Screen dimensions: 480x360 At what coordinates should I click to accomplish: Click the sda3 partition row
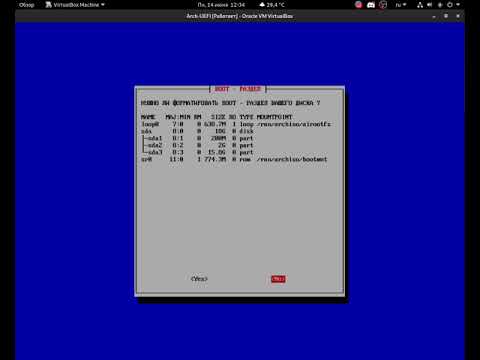[198, 152]
